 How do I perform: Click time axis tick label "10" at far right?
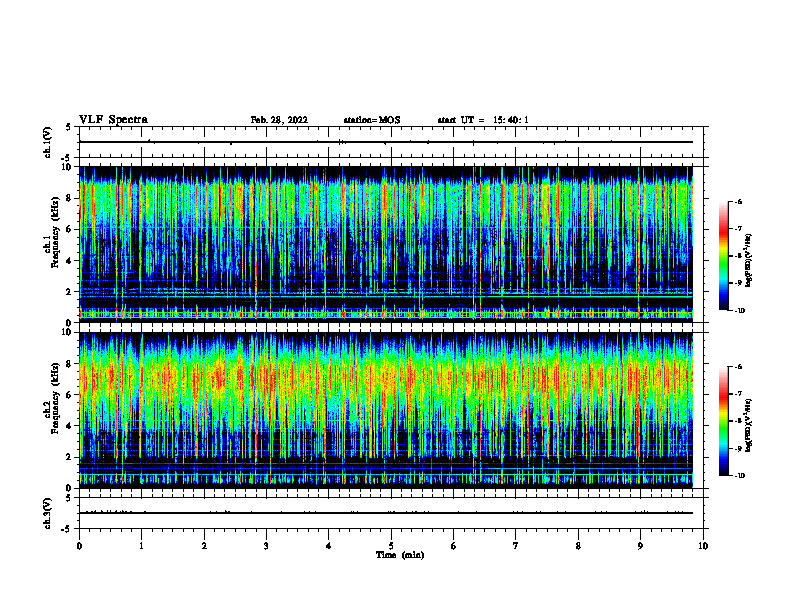tap(703, 546)
